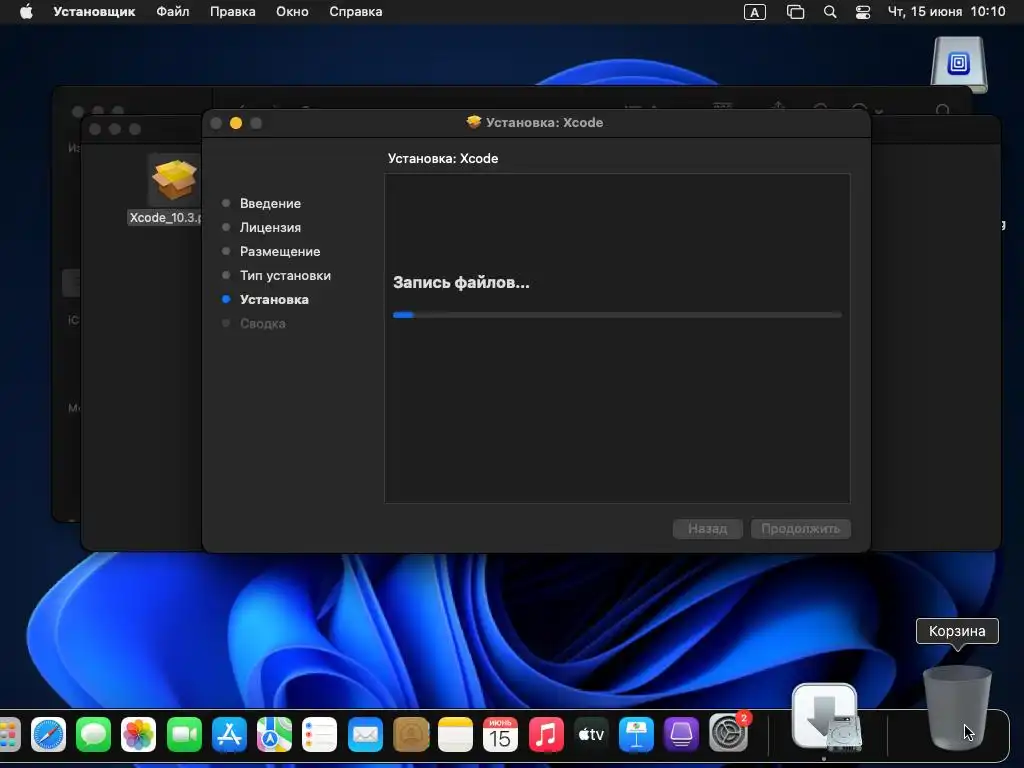Open Safari from the Dock
The image size is (1024, 768).
pyautogui.click(x=48, y=734)
